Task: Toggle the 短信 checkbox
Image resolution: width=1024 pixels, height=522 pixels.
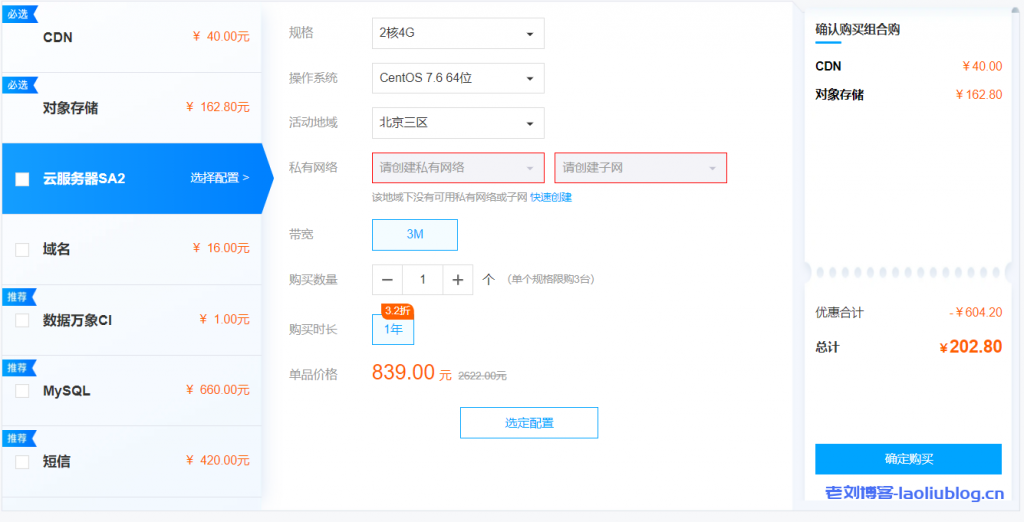Action: [x=22, y=462]
